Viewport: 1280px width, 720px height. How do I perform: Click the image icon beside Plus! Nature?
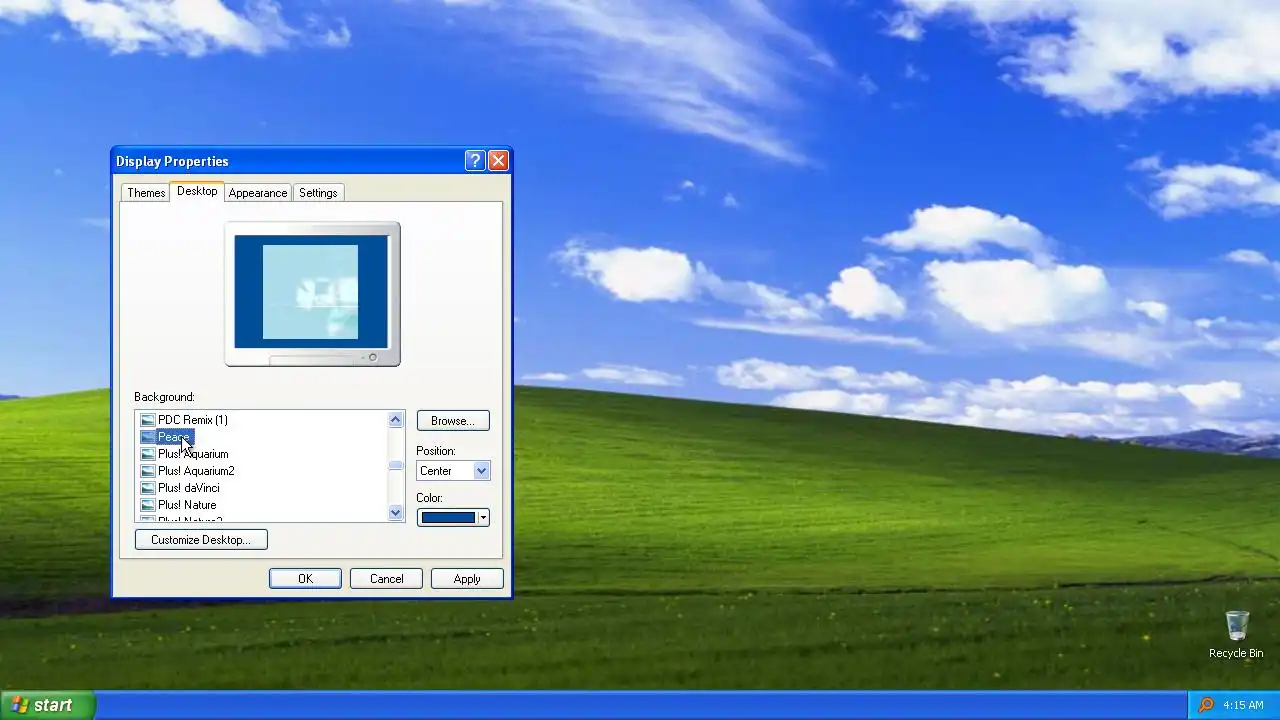[148, 505]
